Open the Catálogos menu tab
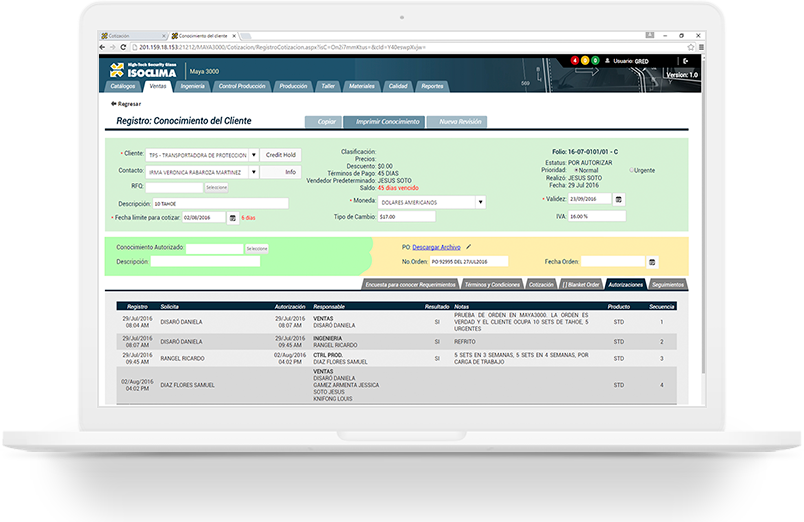The image size is (804, 522). click(123, 86)
